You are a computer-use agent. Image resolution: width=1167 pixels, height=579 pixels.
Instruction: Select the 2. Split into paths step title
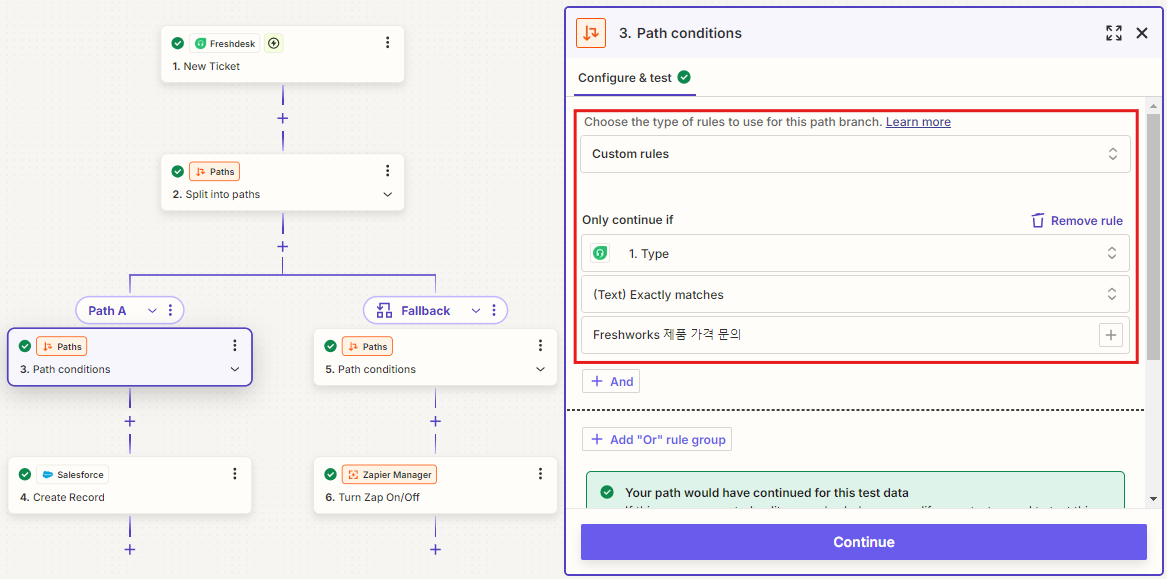point(217,194)
